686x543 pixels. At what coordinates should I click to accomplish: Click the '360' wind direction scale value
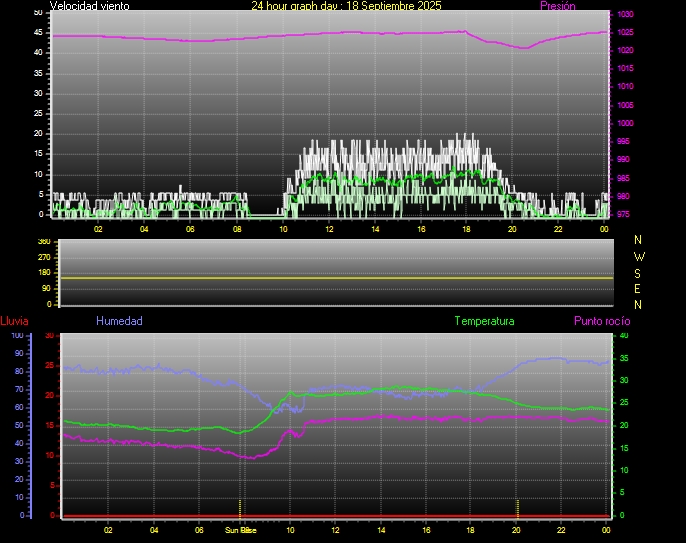coord(43,242)
